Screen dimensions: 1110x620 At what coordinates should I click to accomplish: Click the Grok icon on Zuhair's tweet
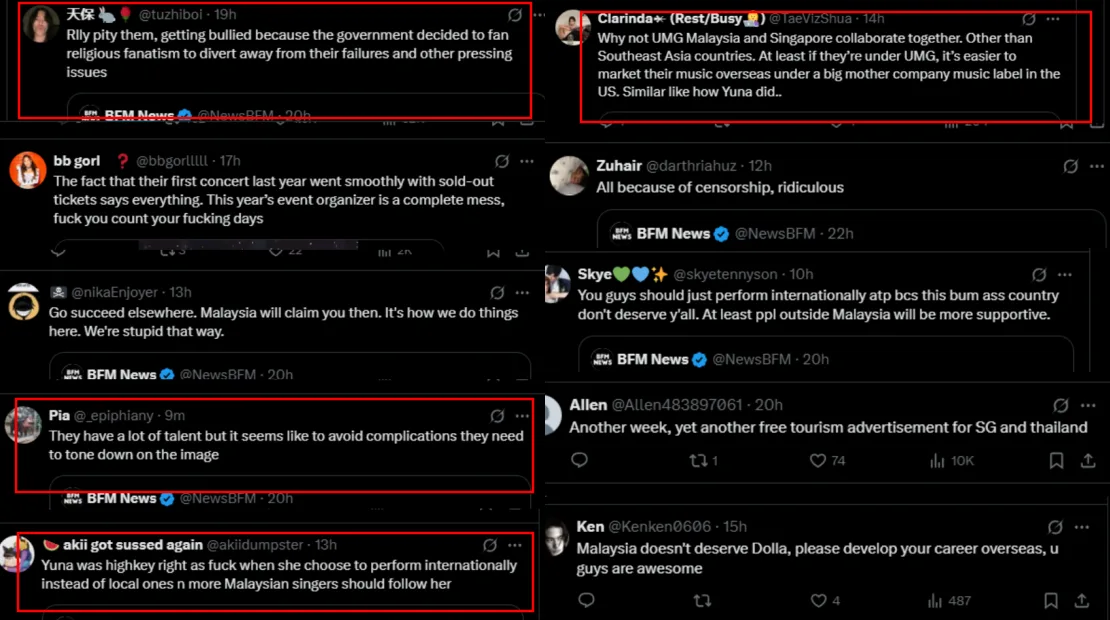coord(1070,166)
